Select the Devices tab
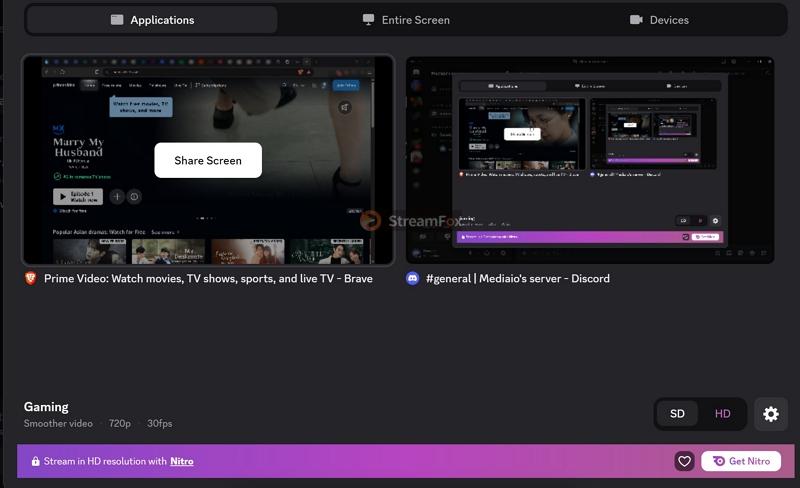The height and width of the screenshot is (488, 800). (659, 20)
